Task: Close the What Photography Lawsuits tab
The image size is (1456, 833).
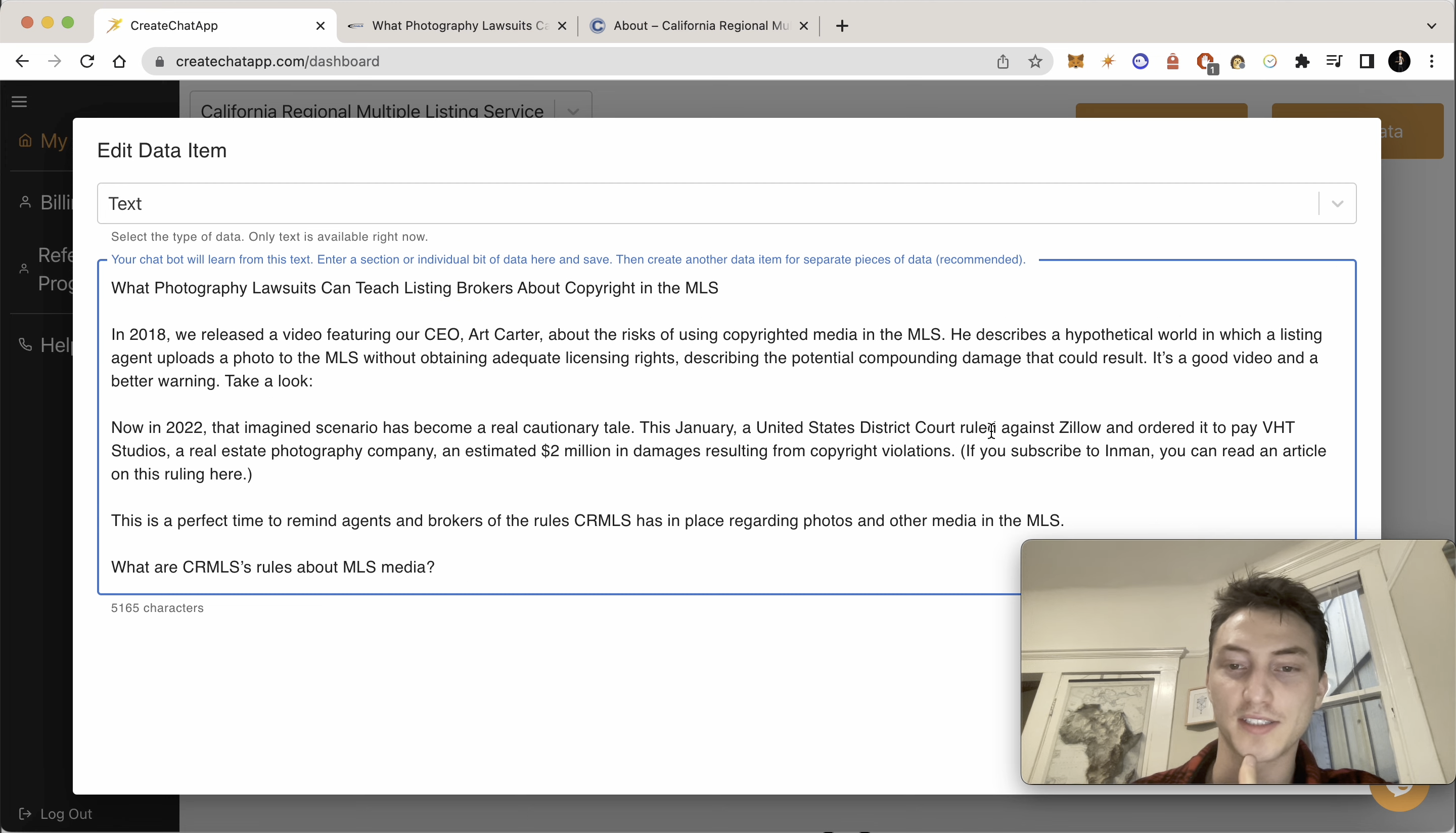Action: pyautogui.click(x=562, y=26)
